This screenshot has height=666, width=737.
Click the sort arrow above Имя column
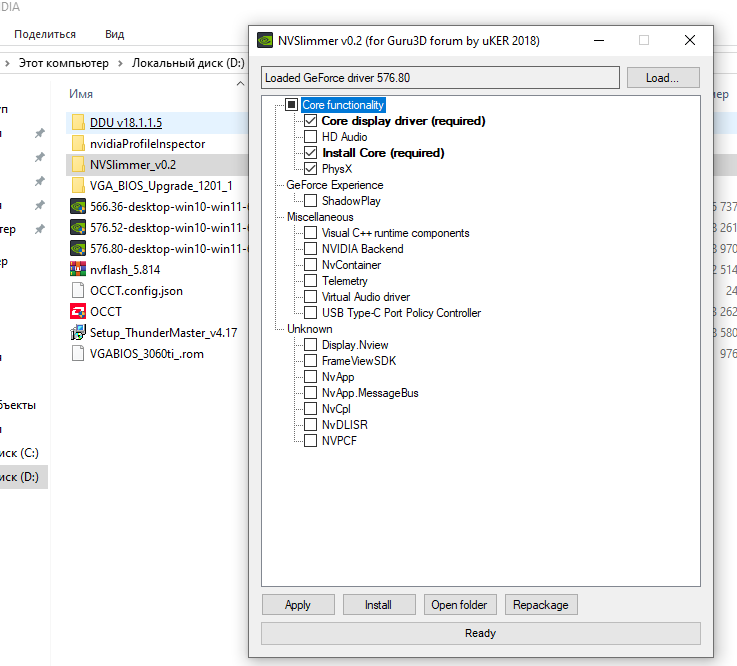click(x=240, y=84)
